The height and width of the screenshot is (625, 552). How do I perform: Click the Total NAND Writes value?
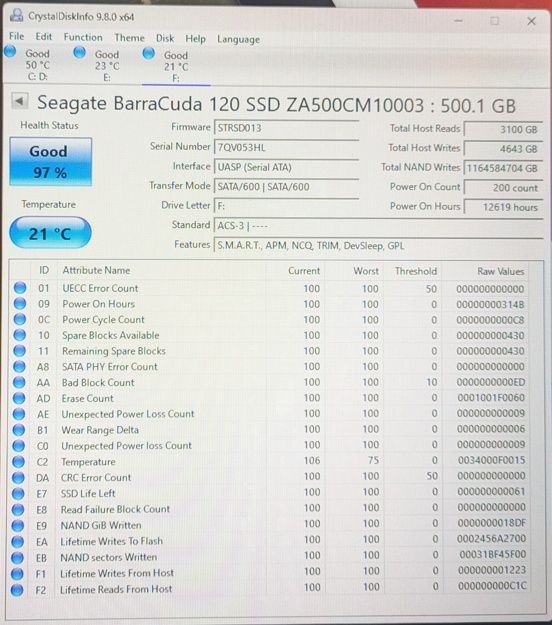503,168
